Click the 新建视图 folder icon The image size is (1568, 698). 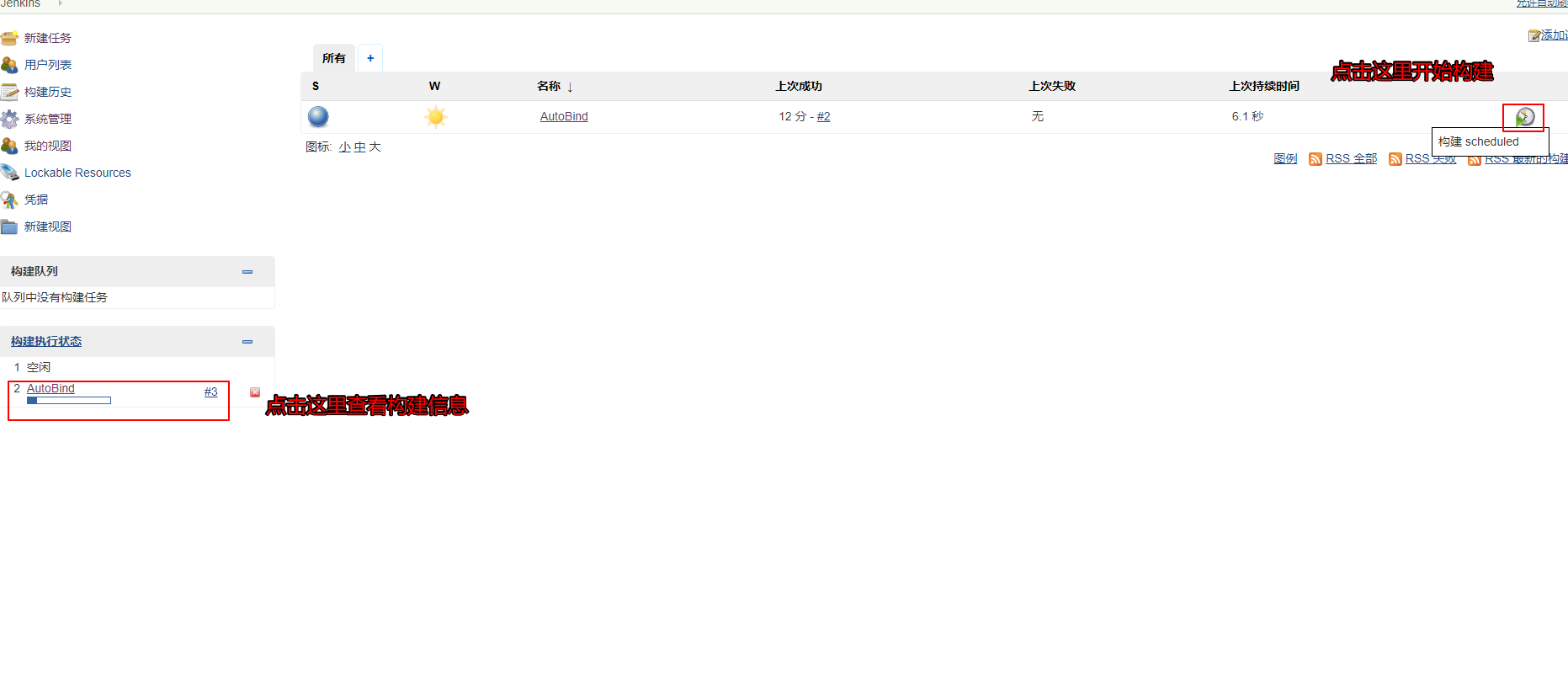click(x=9, y=226)
